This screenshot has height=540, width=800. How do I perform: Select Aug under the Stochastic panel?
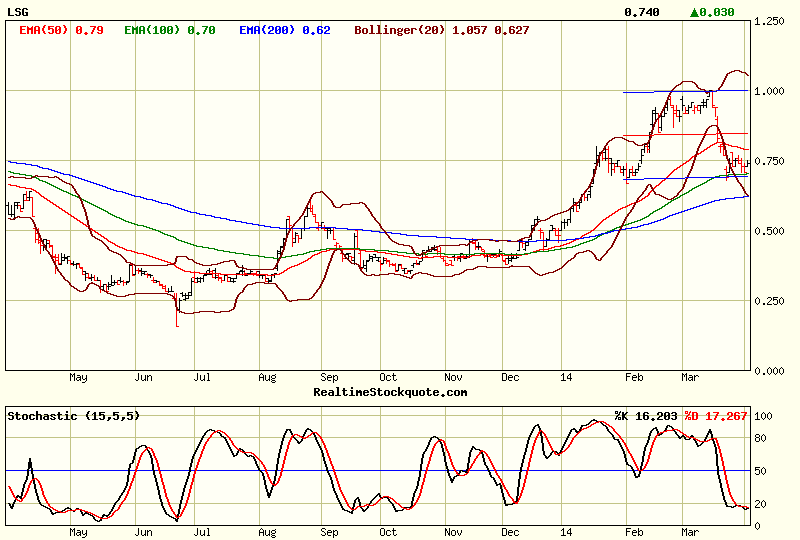267,532
